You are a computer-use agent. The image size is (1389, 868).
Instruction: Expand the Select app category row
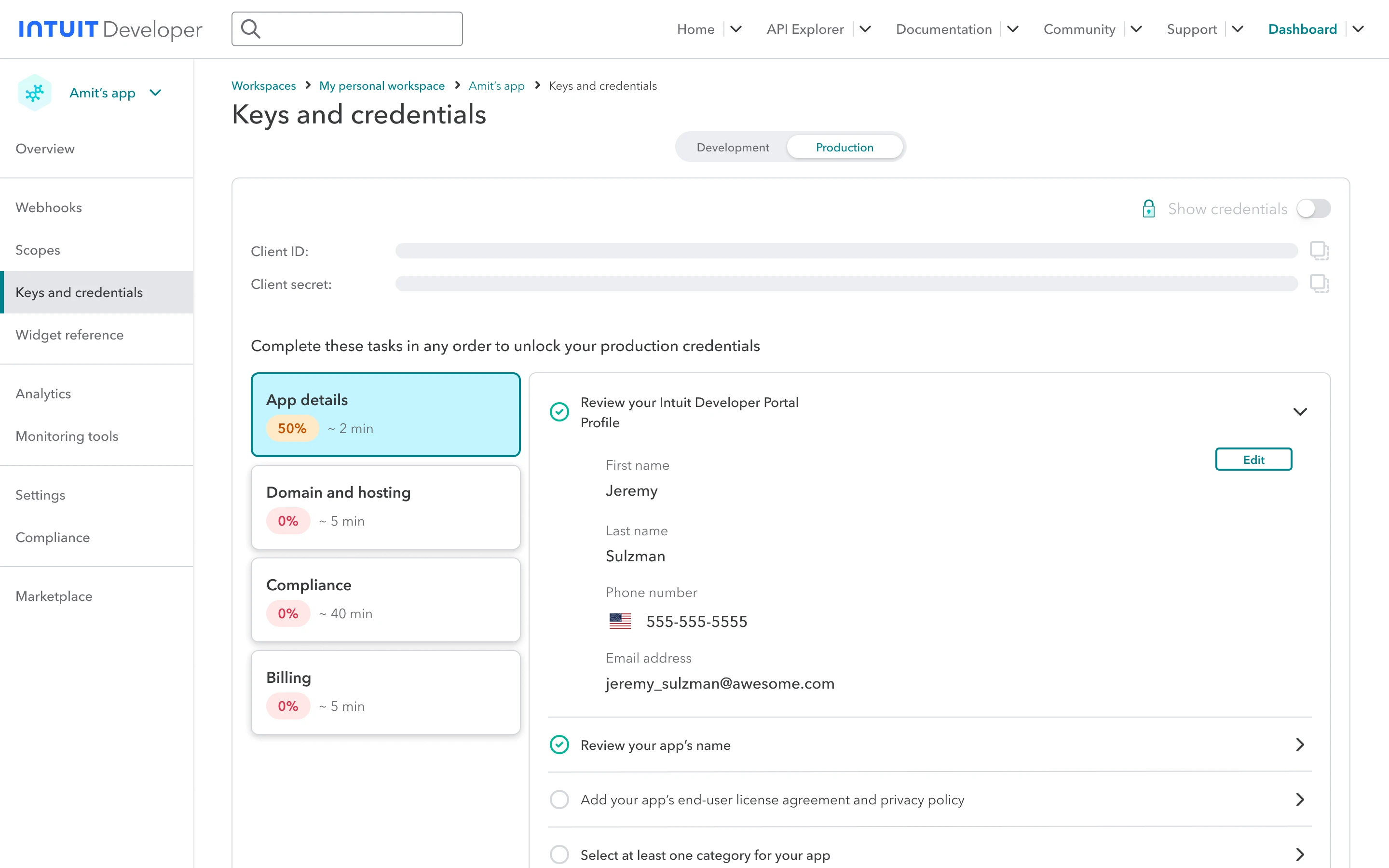[1300, 855]
